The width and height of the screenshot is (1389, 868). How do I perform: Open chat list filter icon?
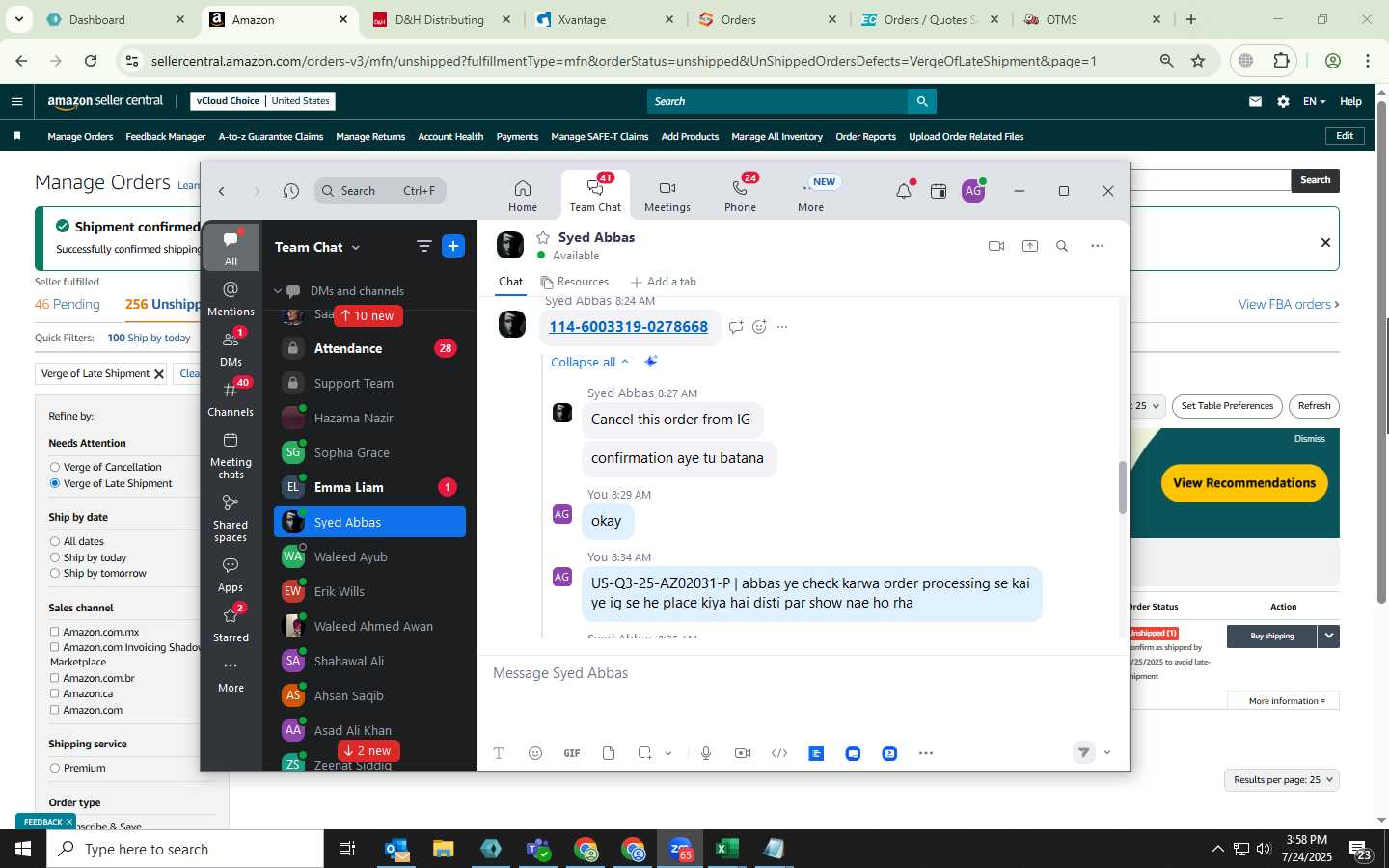pyautogui.click(x=423, y=246)
